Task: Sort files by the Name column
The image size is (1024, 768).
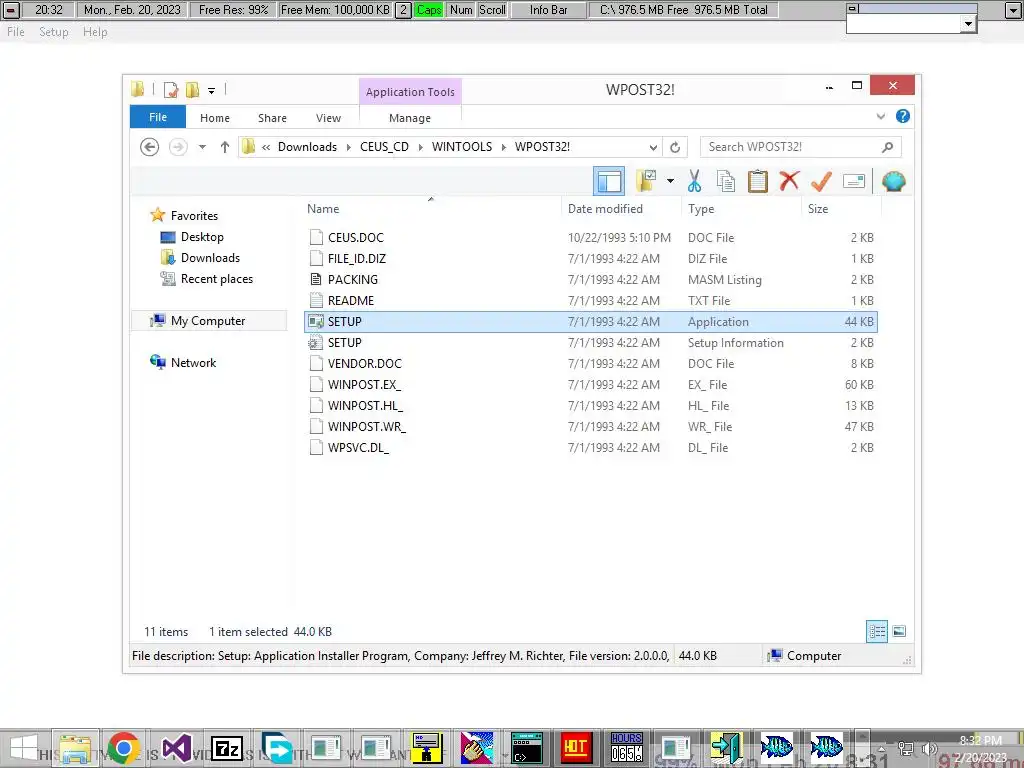Action: (x=323, y=208)
